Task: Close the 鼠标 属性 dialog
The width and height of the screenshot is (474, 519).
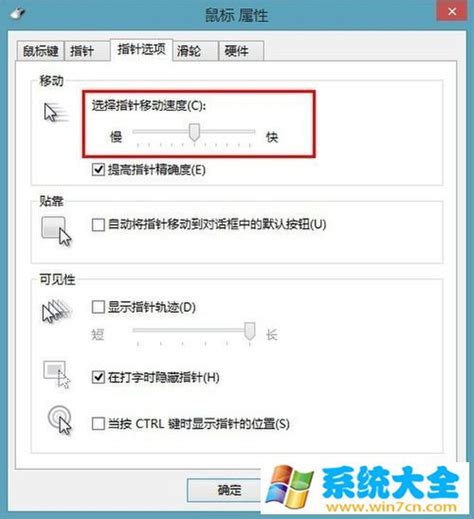Action: 452,11
